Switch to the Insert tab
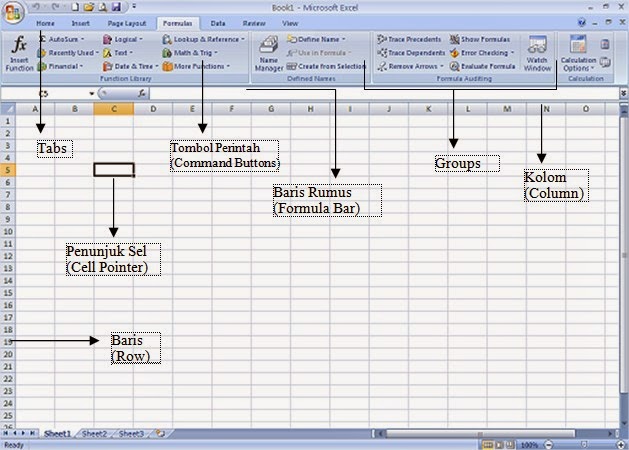This screenshot has height=450, width=629. coord(80,23)
